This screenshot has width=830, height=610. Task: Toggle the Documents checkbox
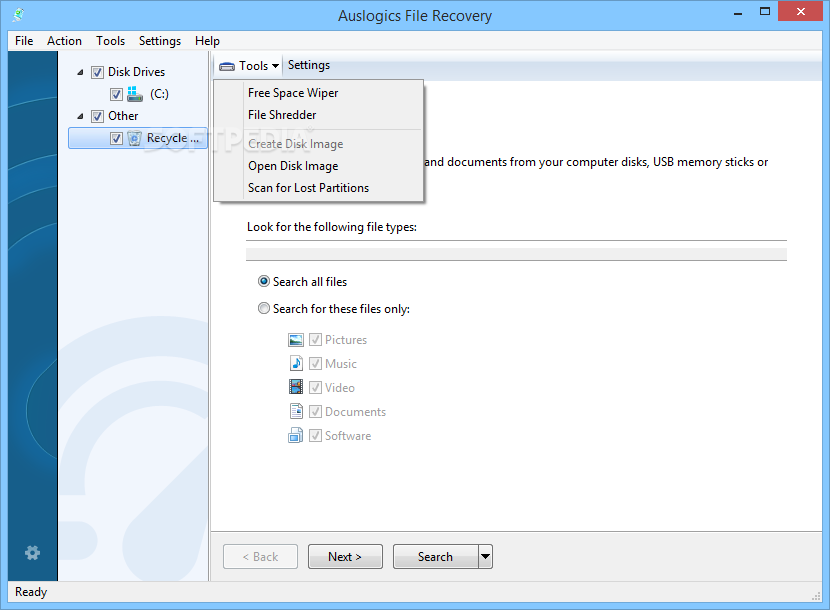315,411
